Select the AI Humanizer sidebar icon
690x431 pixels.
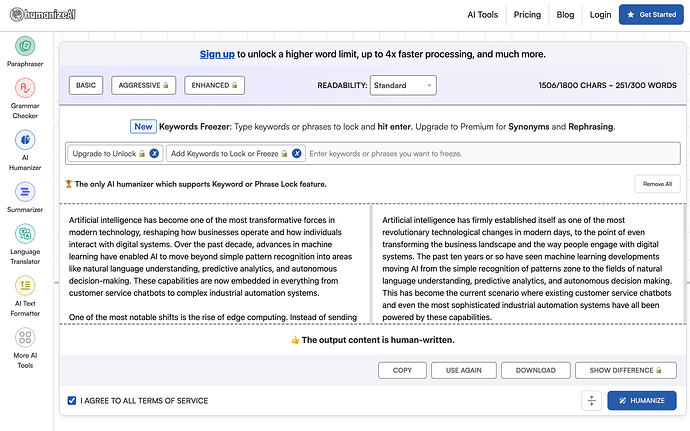coord(25,140)
